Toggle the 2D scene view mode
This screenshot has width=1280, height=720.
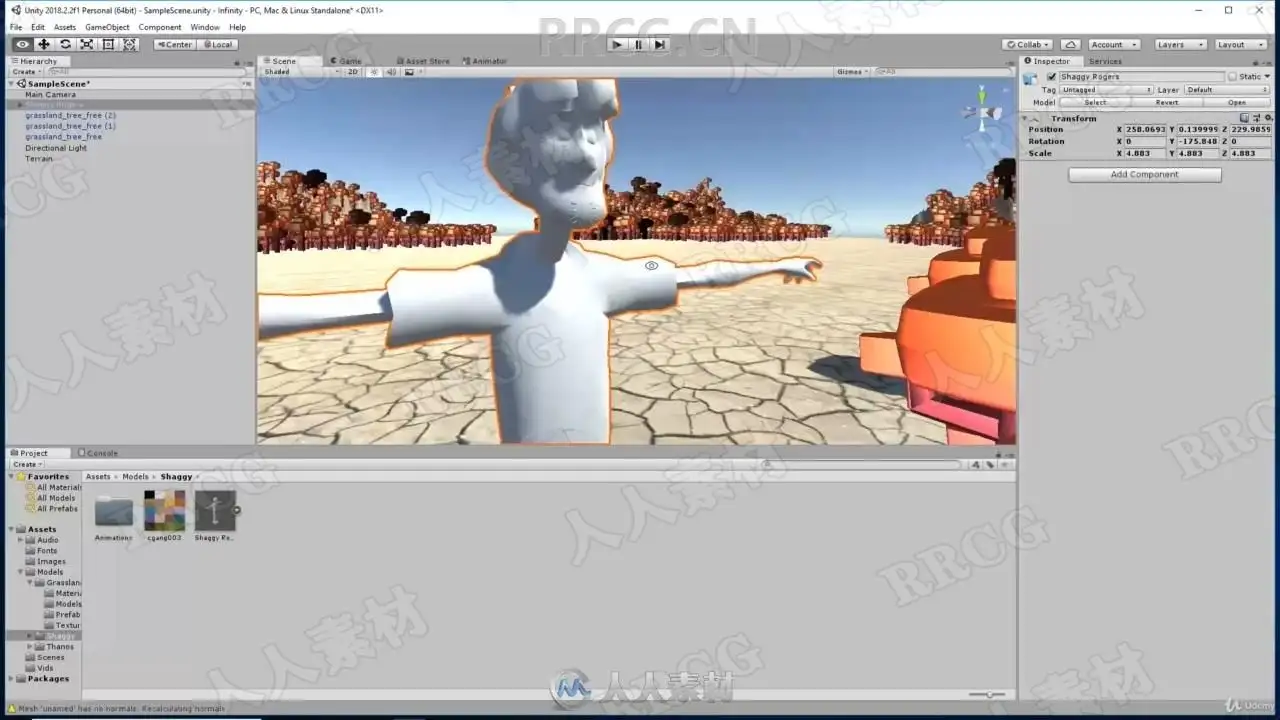pos(353,72)
